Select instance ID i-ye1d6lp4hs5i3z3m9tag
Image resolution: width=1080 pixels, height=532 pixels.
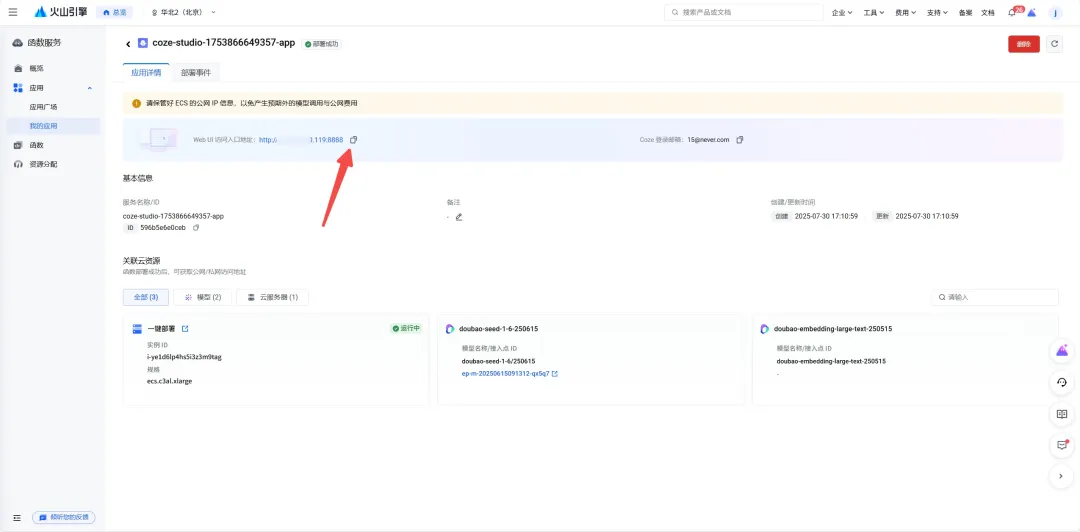(x=184, y=357)
